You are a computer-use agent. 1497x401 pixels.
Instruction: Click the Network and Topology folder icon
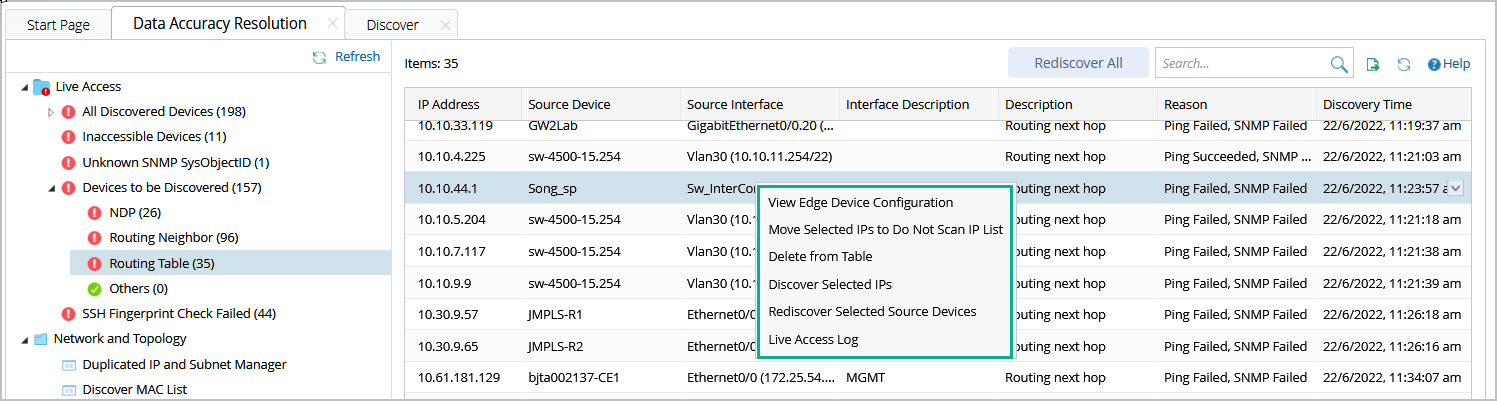pyautogui.click(x=41, y=339)
